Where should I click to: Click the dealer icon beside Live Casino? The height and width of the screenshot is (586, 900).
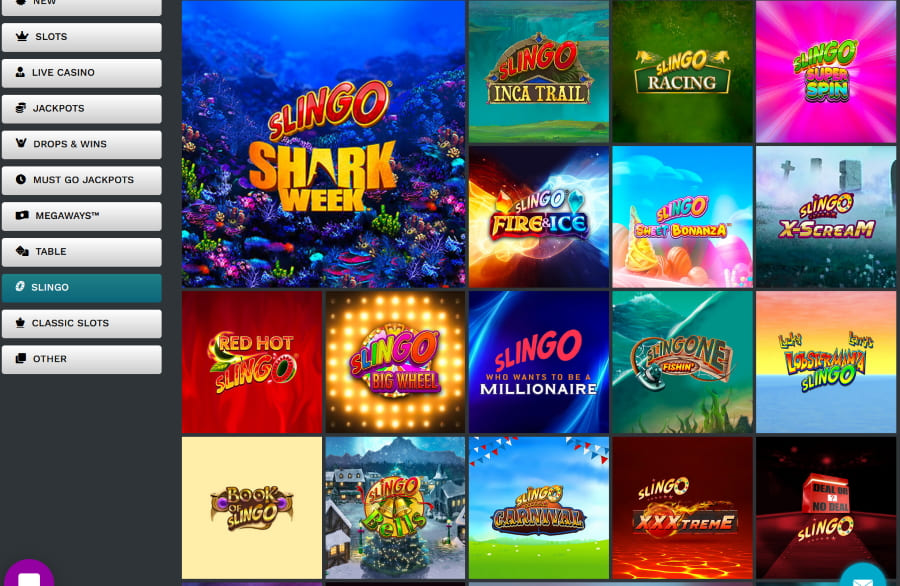20,72
